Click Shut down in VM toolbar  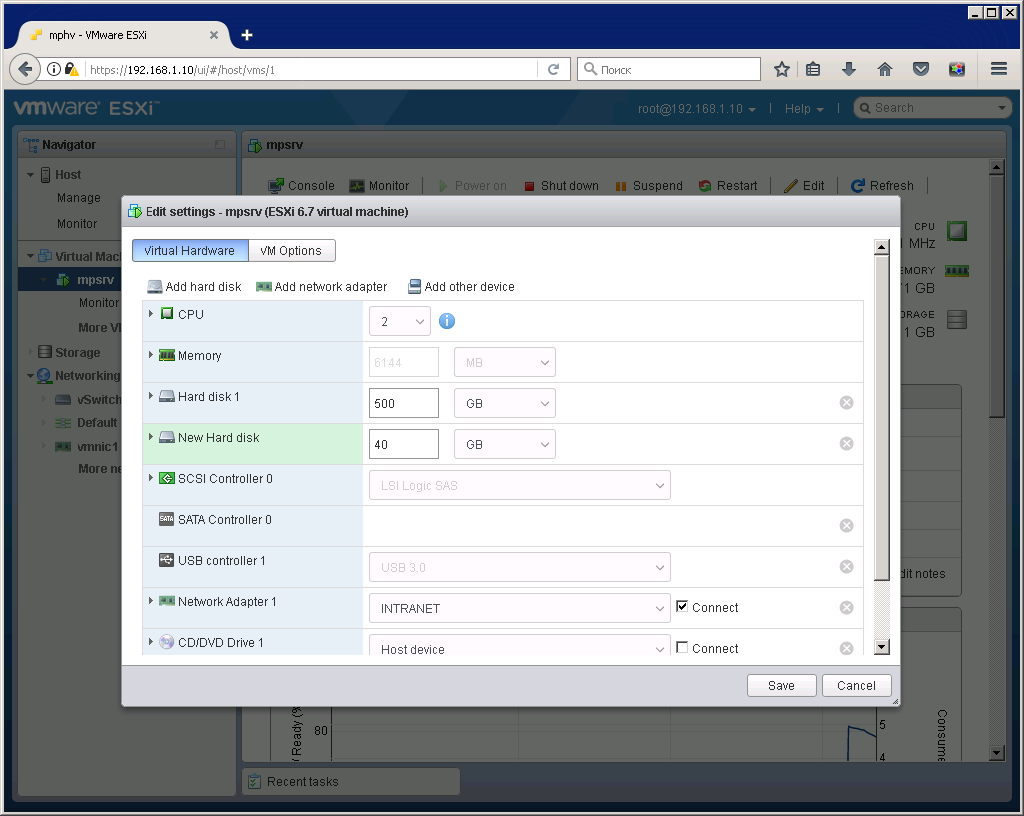[562, 186]
